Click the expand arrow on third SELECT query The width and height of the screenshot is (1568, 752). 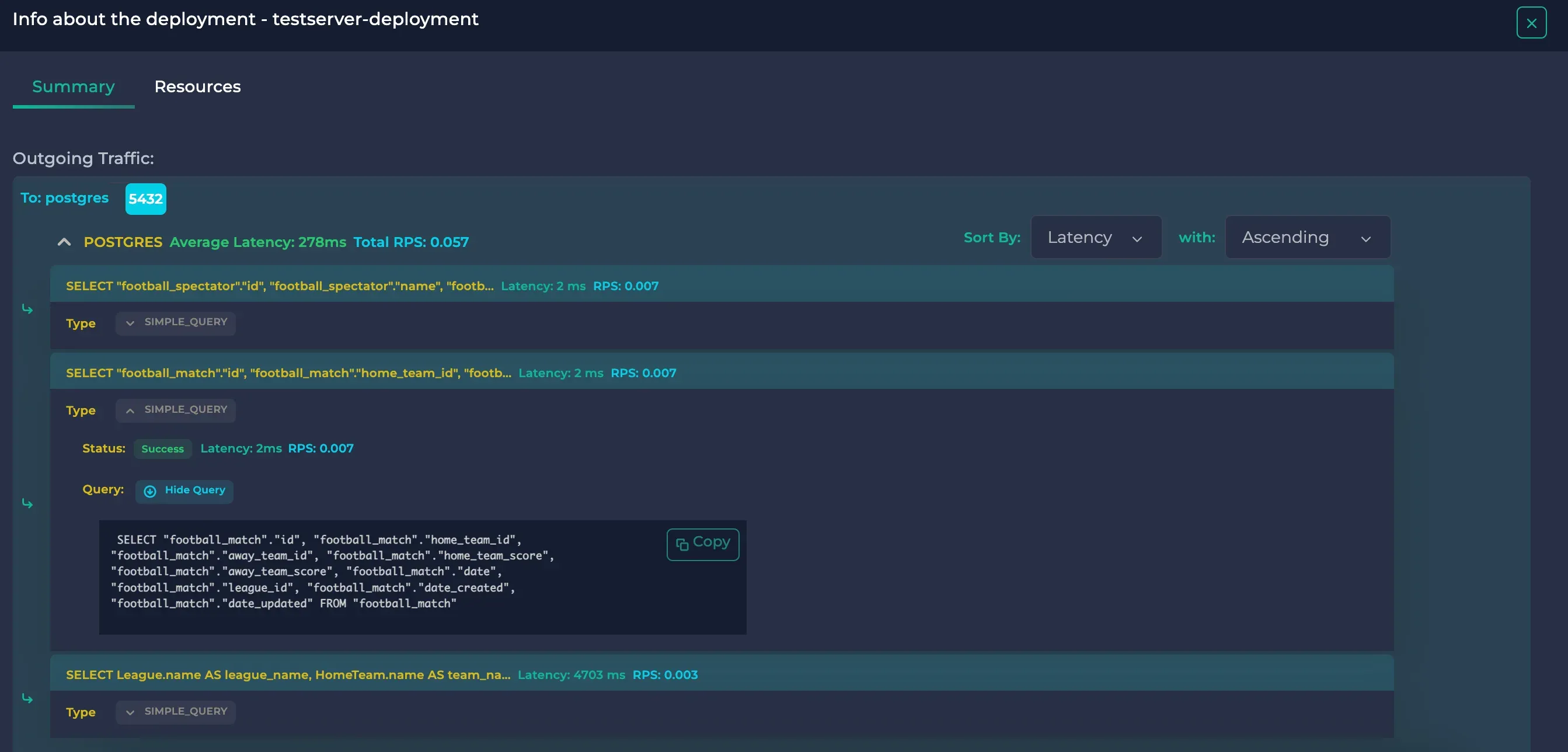(x=130, y=712)
